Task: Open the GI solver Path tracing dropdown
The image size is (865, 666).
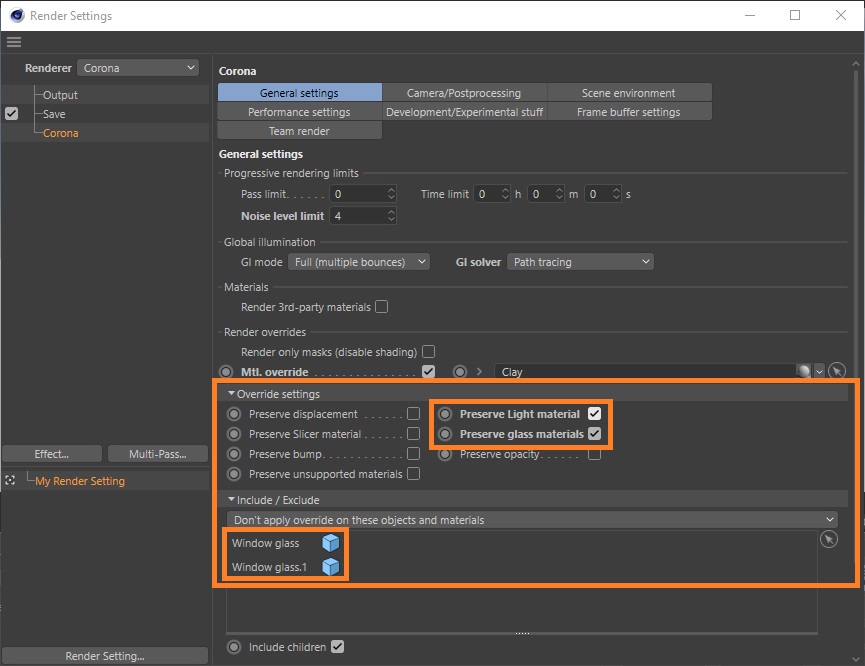Action: click(580, 262)
